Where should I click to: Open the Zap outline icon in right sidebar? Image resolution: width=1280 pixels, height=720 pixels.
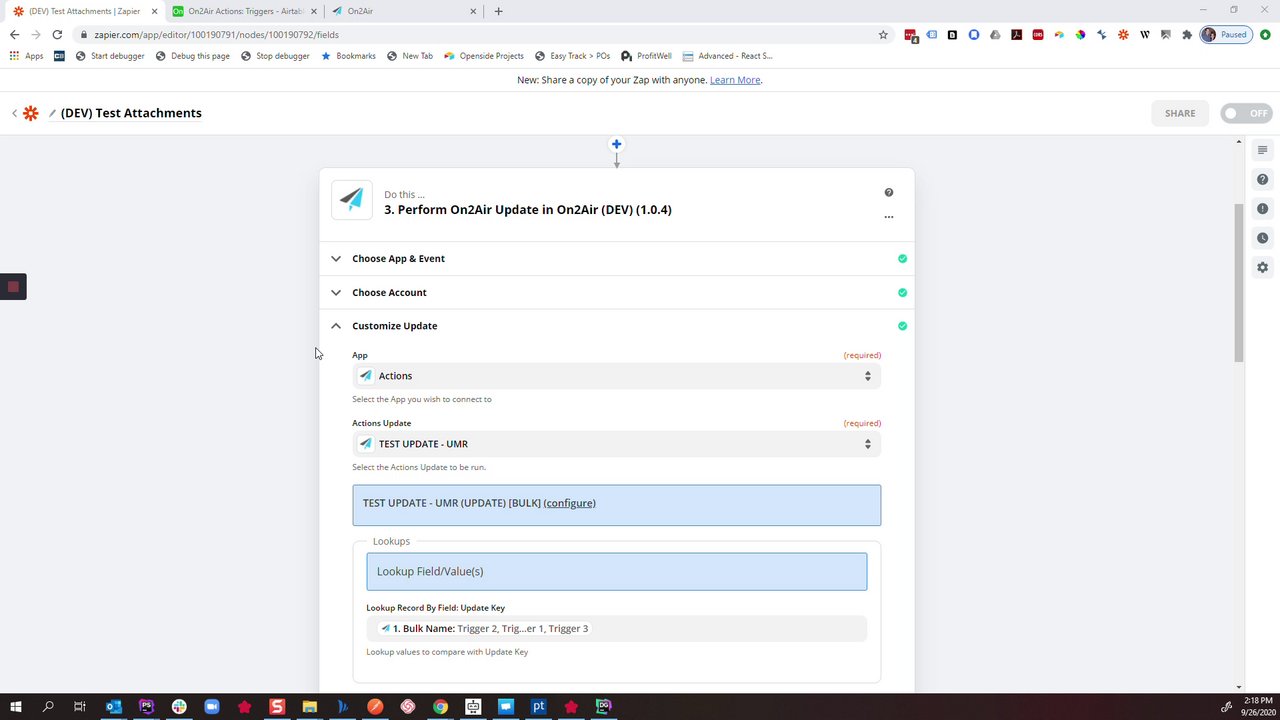pos(1262,150)
